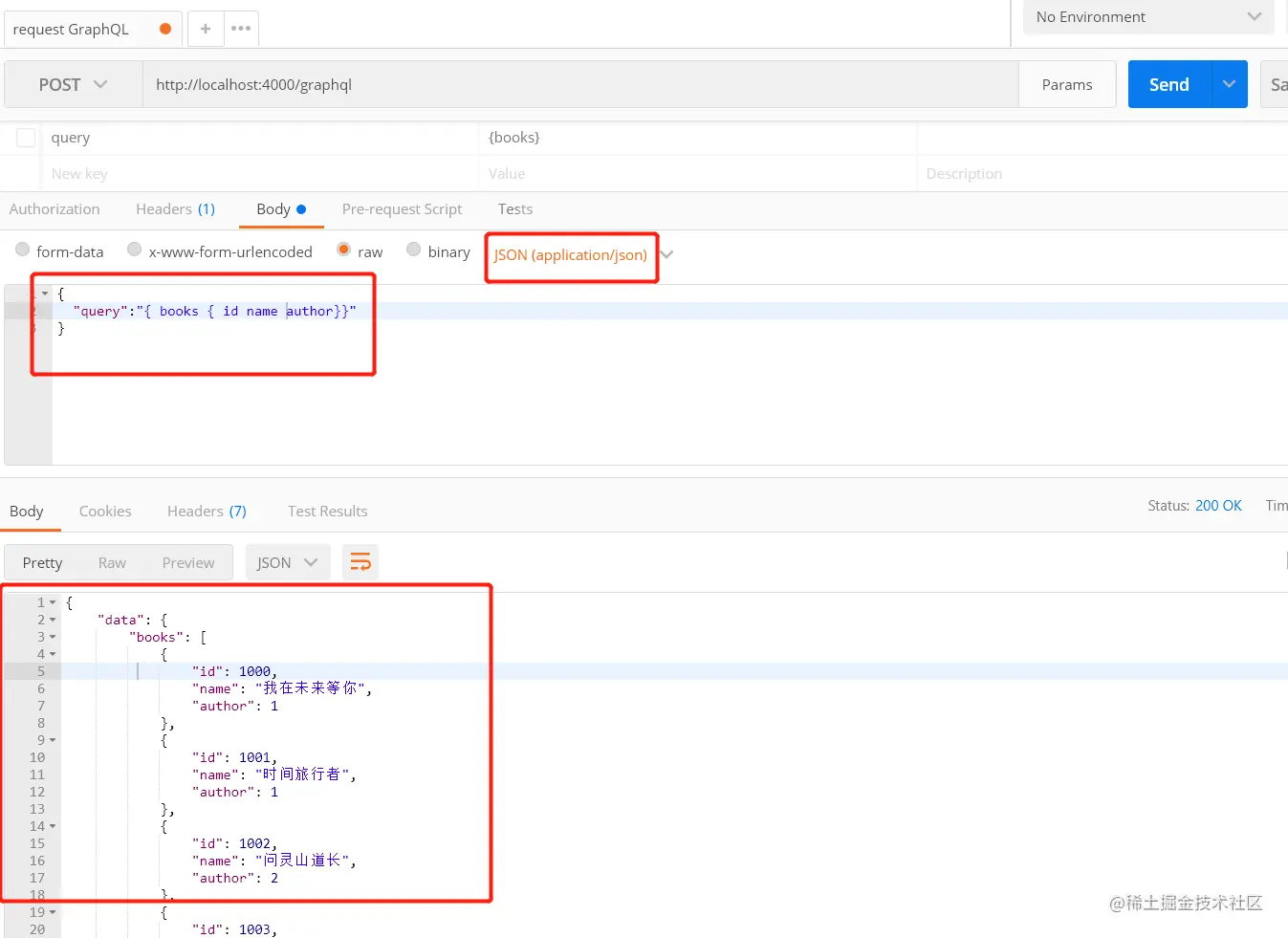Click the request URL field
Image resolution: width=1288 pixels, height=938 pixels.
point(580,84)
